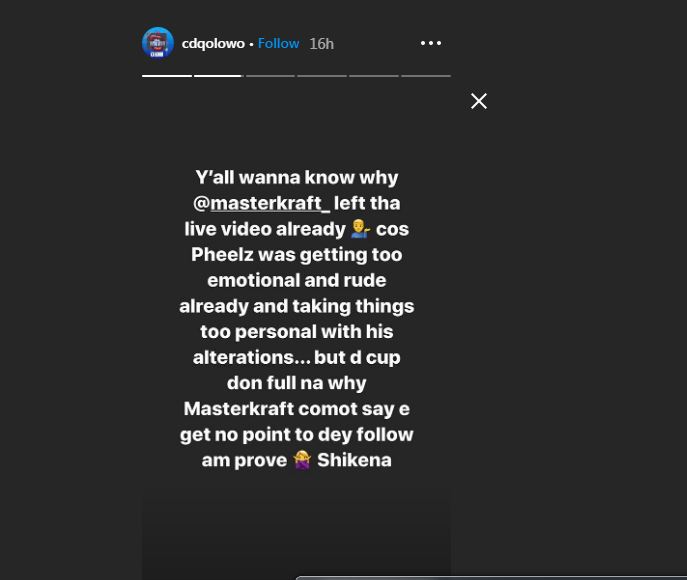This screenshot has width=687, height=580.
Task: Click the shrugging man emoji
Action: [x=361, y=229]
